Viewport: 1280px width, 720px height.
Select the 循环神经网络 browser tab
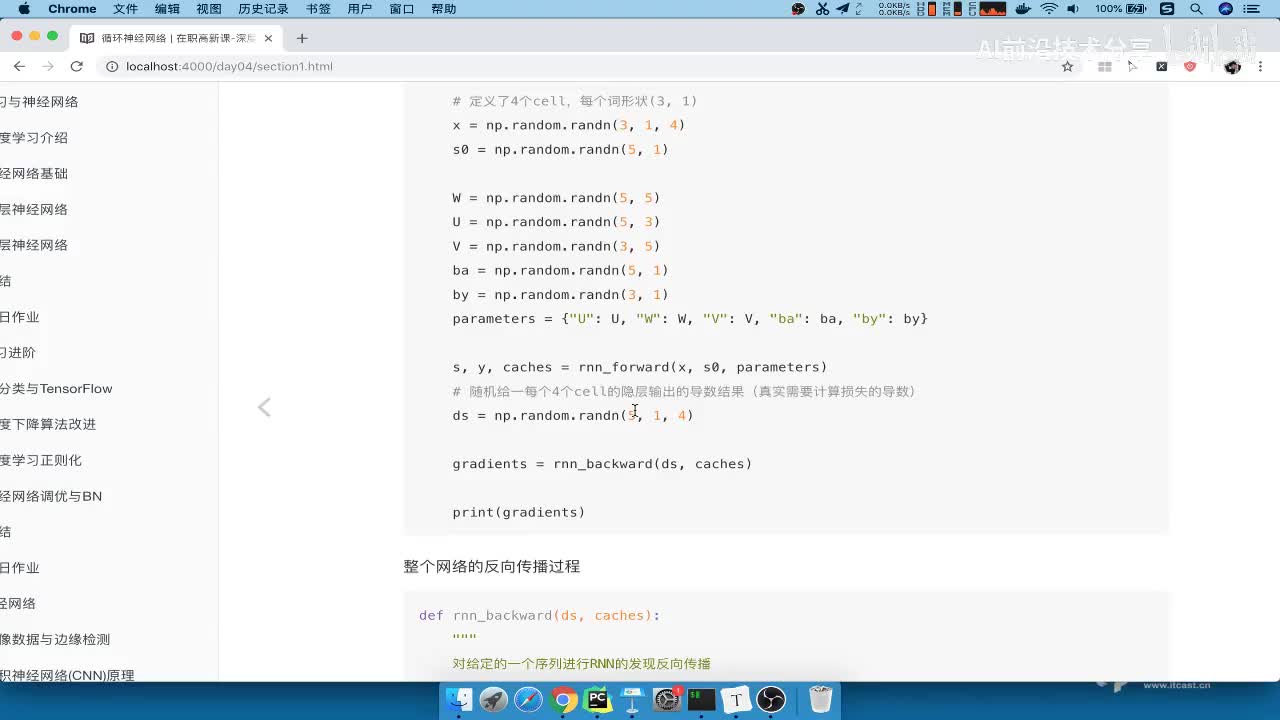point(176,38)
